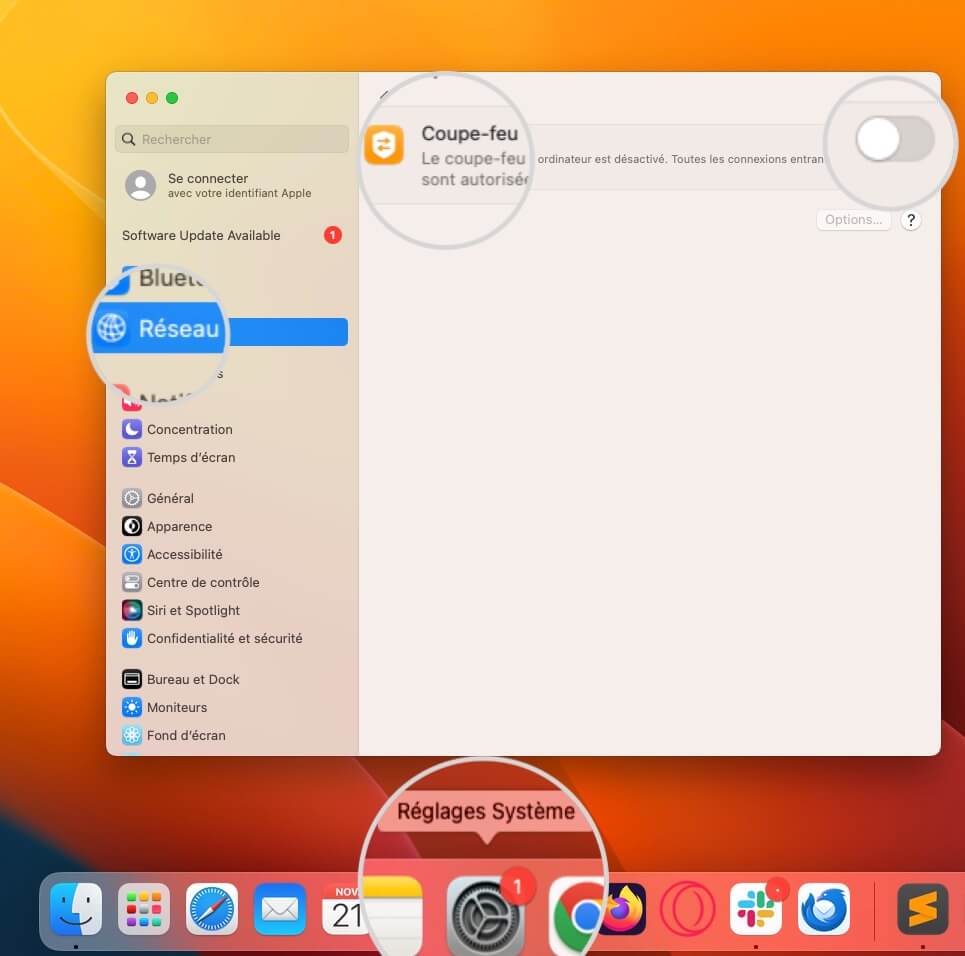Click the orange Coupe-feu shield icon
This screenshot has width=965, height=956.
click(x=383, y=145)
